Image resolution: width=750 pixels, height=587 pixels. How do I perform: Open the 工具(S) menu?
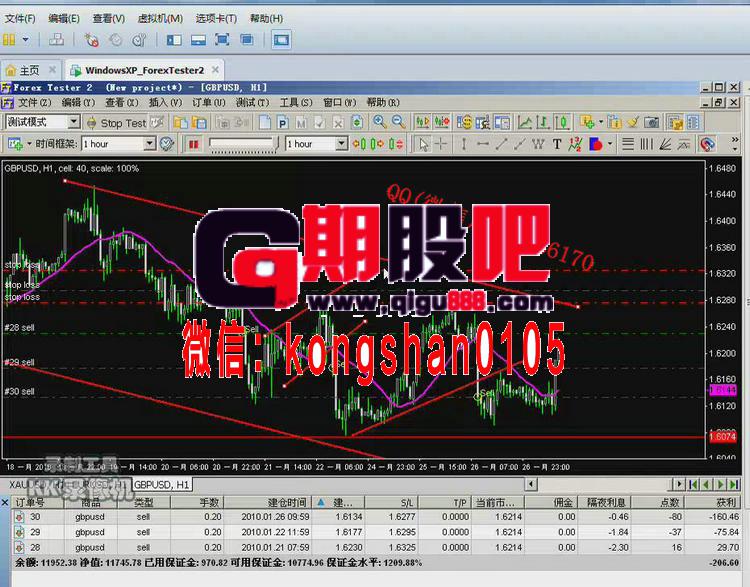pos(296,102)
